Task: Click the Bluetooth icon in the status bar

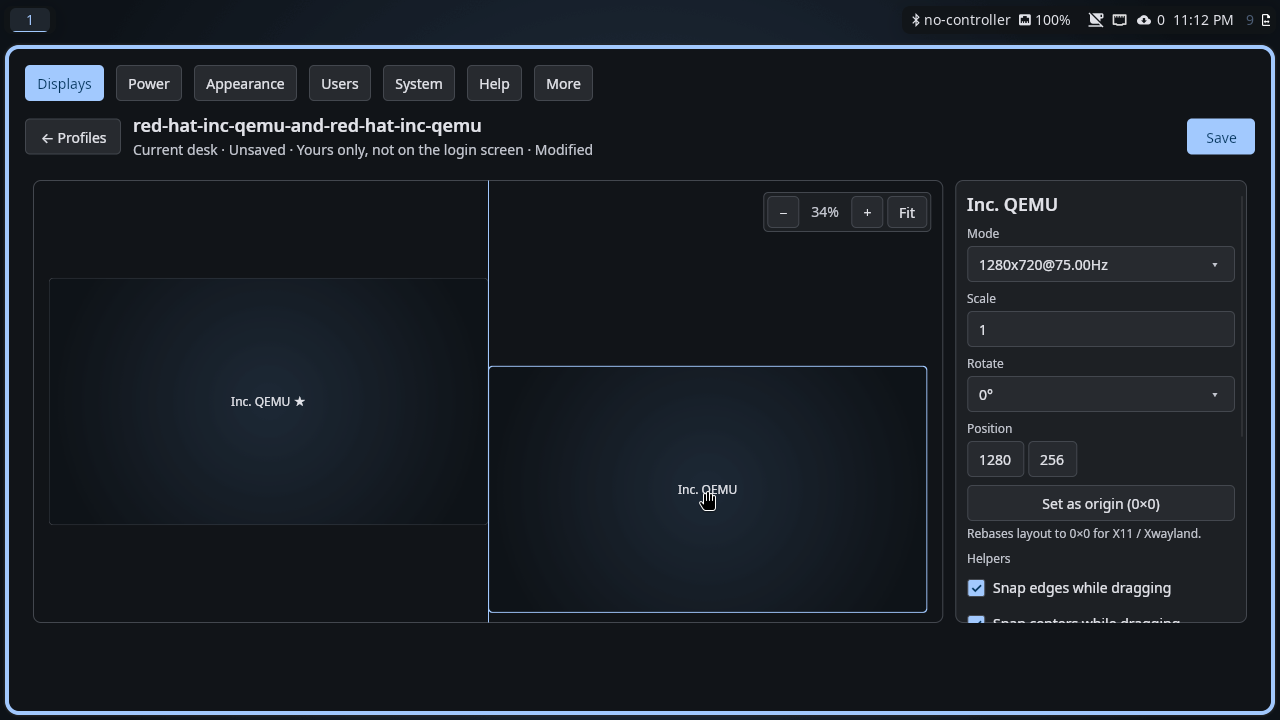Action: click(915, 20)
